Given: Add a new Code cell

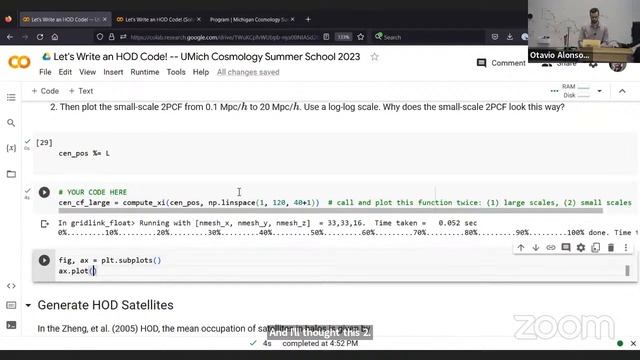Looking at the screenshot, I should (x=45, y=91).
